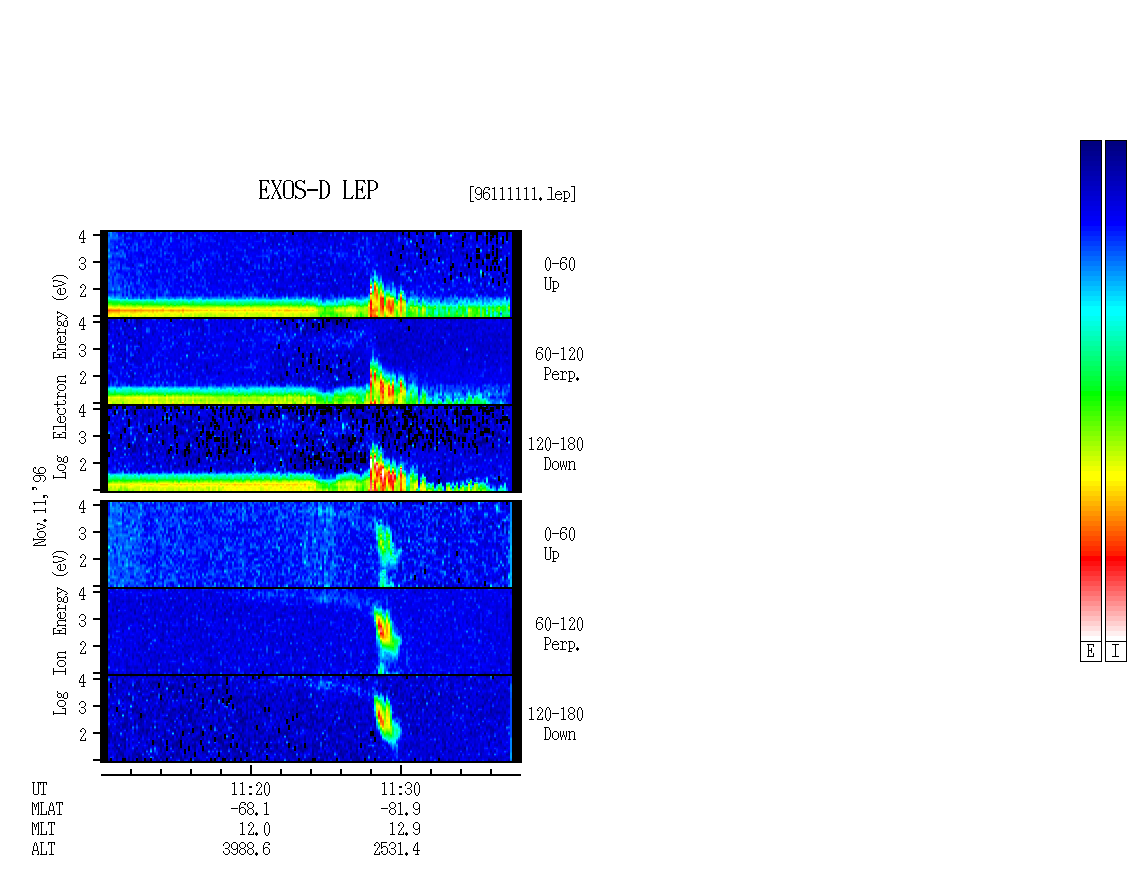1130x875 pixels.
Task: Click the ion 120-180 Down pitch-angle label
Action: tap(556, 724)
